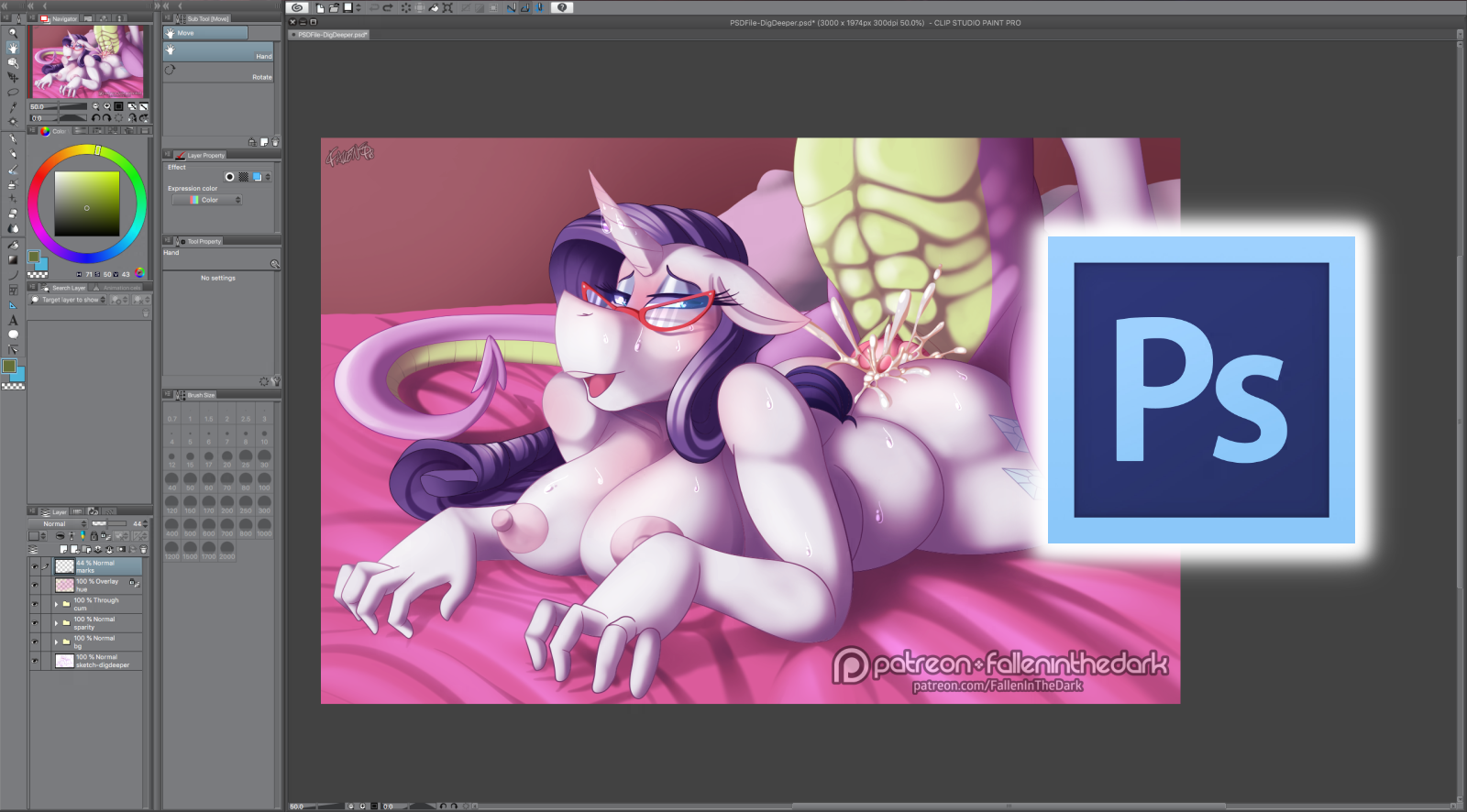The height and width of the screenshot is (812, 1467).
Task: Click the Navigator preview thumbnail
Action: tap(88, 61)
